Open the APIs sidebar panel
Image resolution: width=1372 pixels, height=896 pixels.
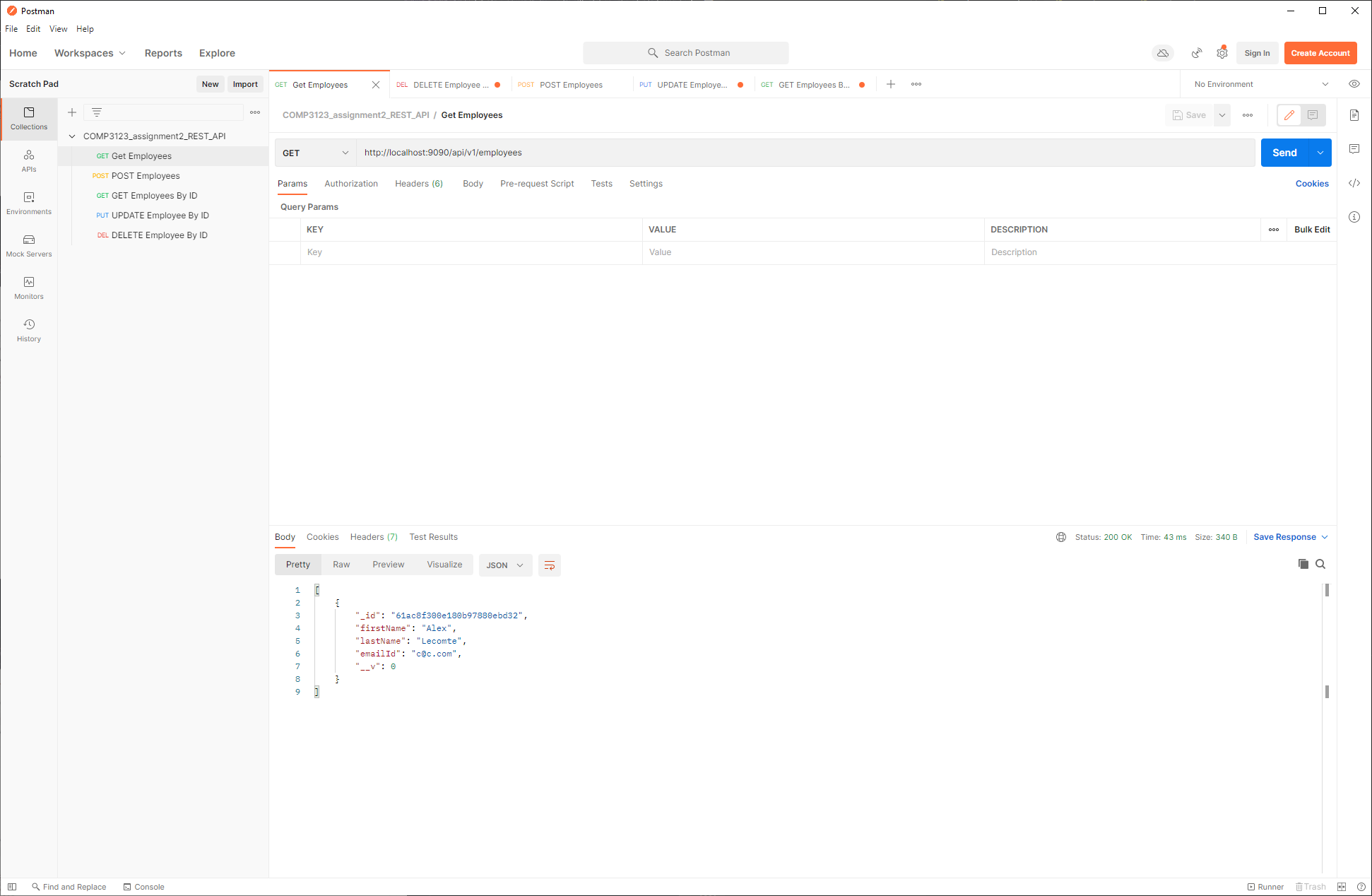click(28, 161)
